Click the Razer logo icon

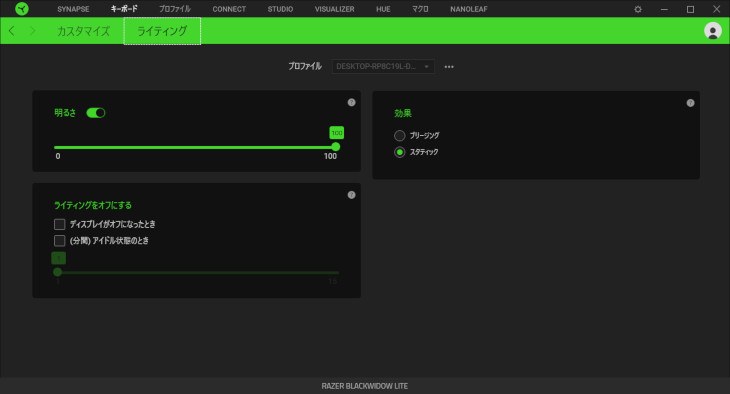pyautogui.click(x=21, y=8)
